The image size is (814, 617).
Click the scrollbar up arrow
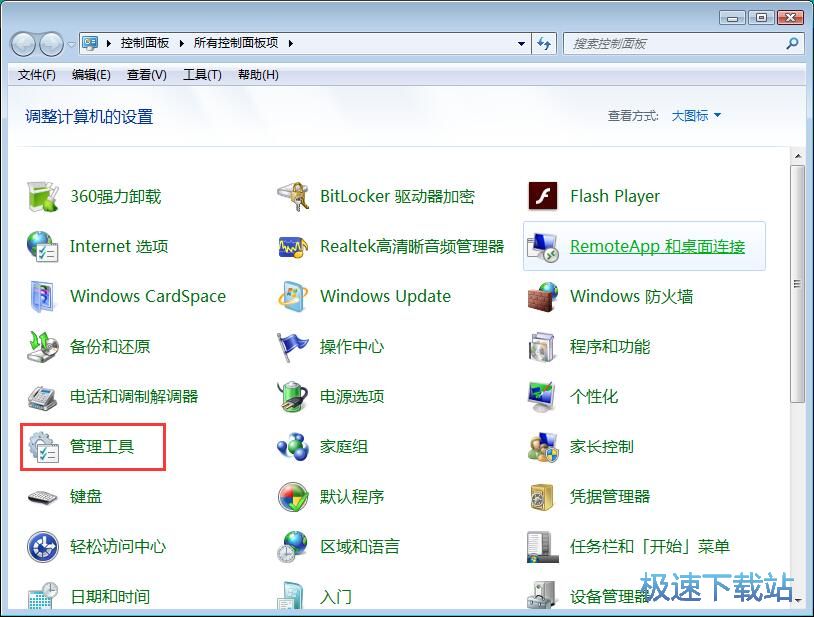[797, 156]
